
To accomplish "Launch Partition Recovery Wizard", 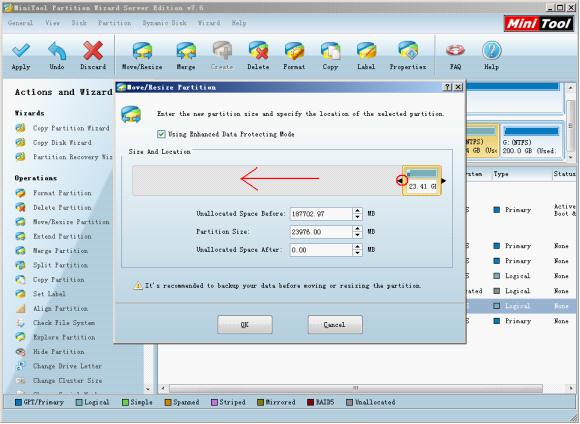I will (64, 157).
